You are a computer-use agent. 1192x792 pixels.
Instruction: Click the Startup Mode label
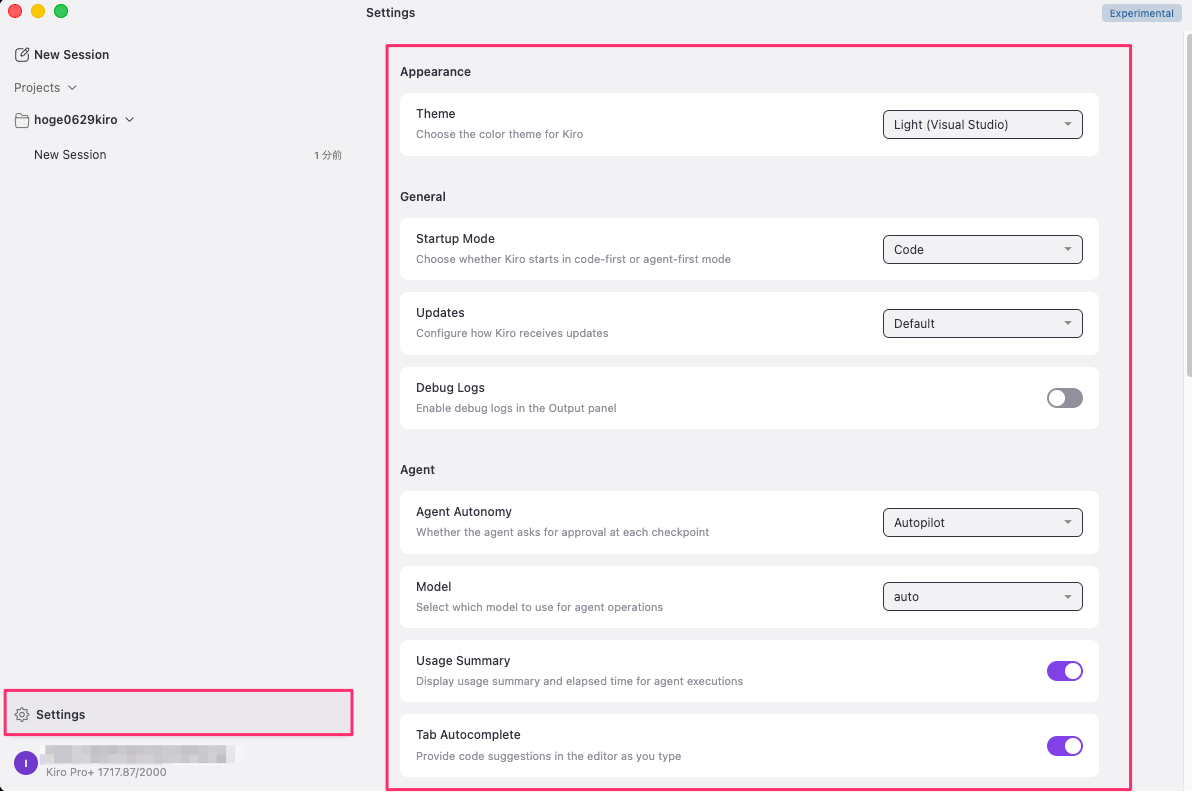(x=455, y=239)
